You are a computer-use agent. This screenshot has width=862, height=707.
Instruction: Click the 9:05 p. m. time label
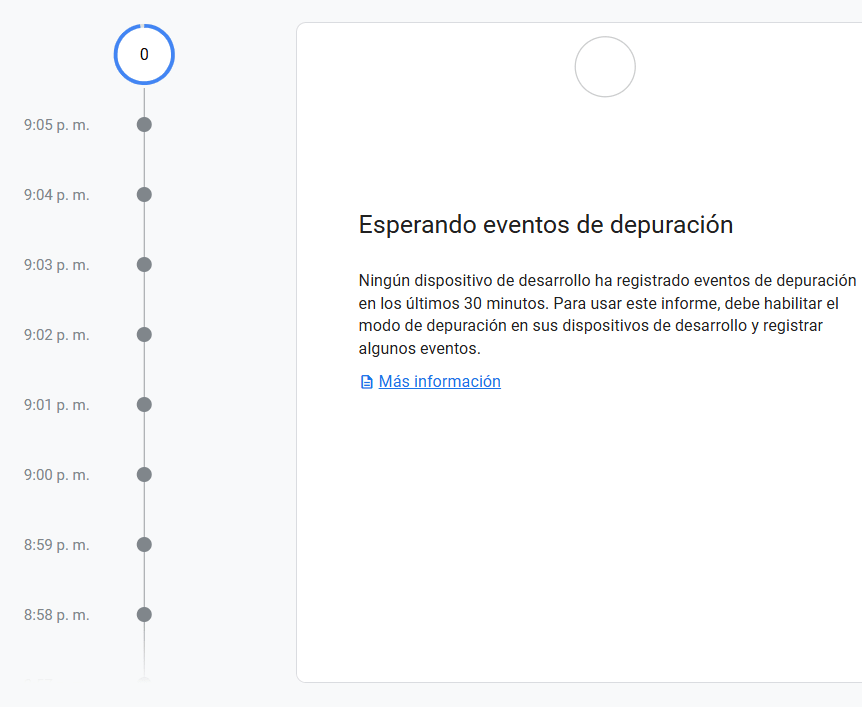point(57,125)
